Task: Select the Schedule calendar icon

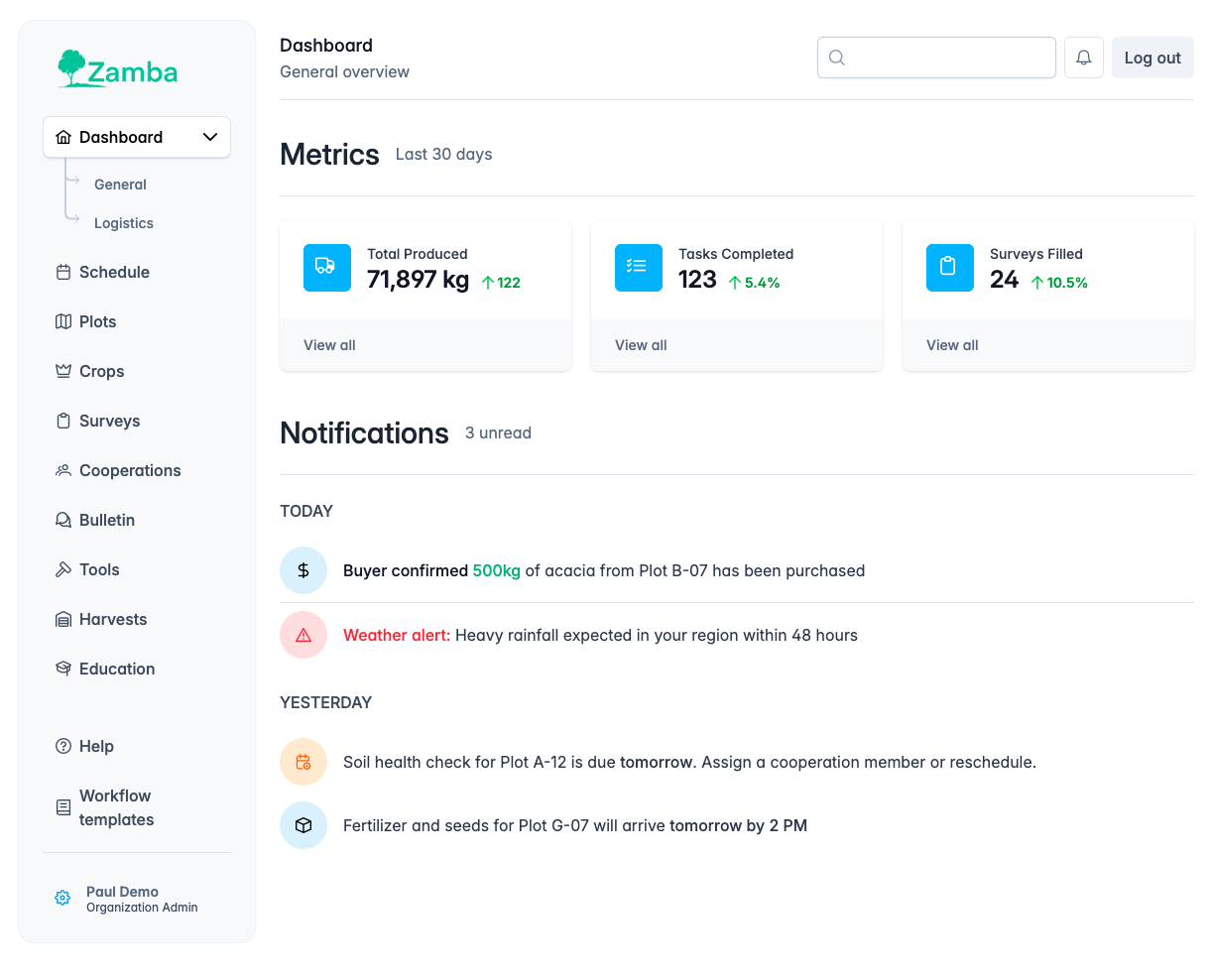Action: (x=62, y=272)
